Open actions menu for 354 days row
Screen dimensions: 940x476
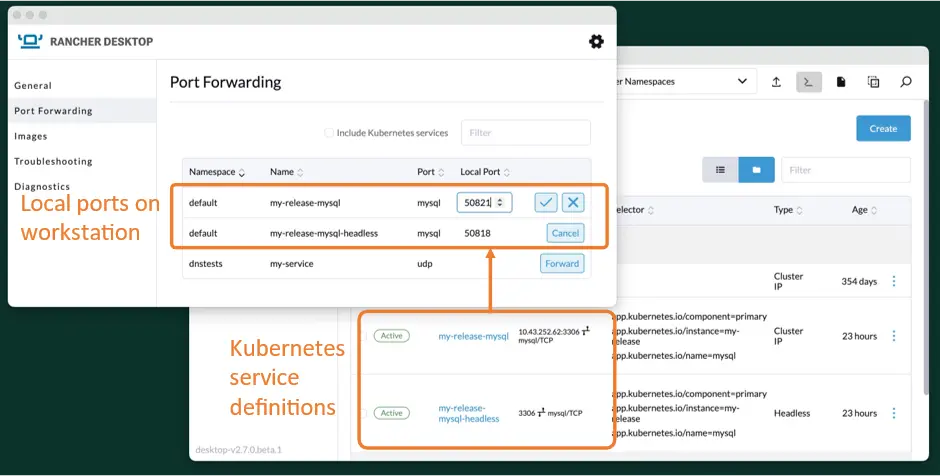(x=894, y=281)
